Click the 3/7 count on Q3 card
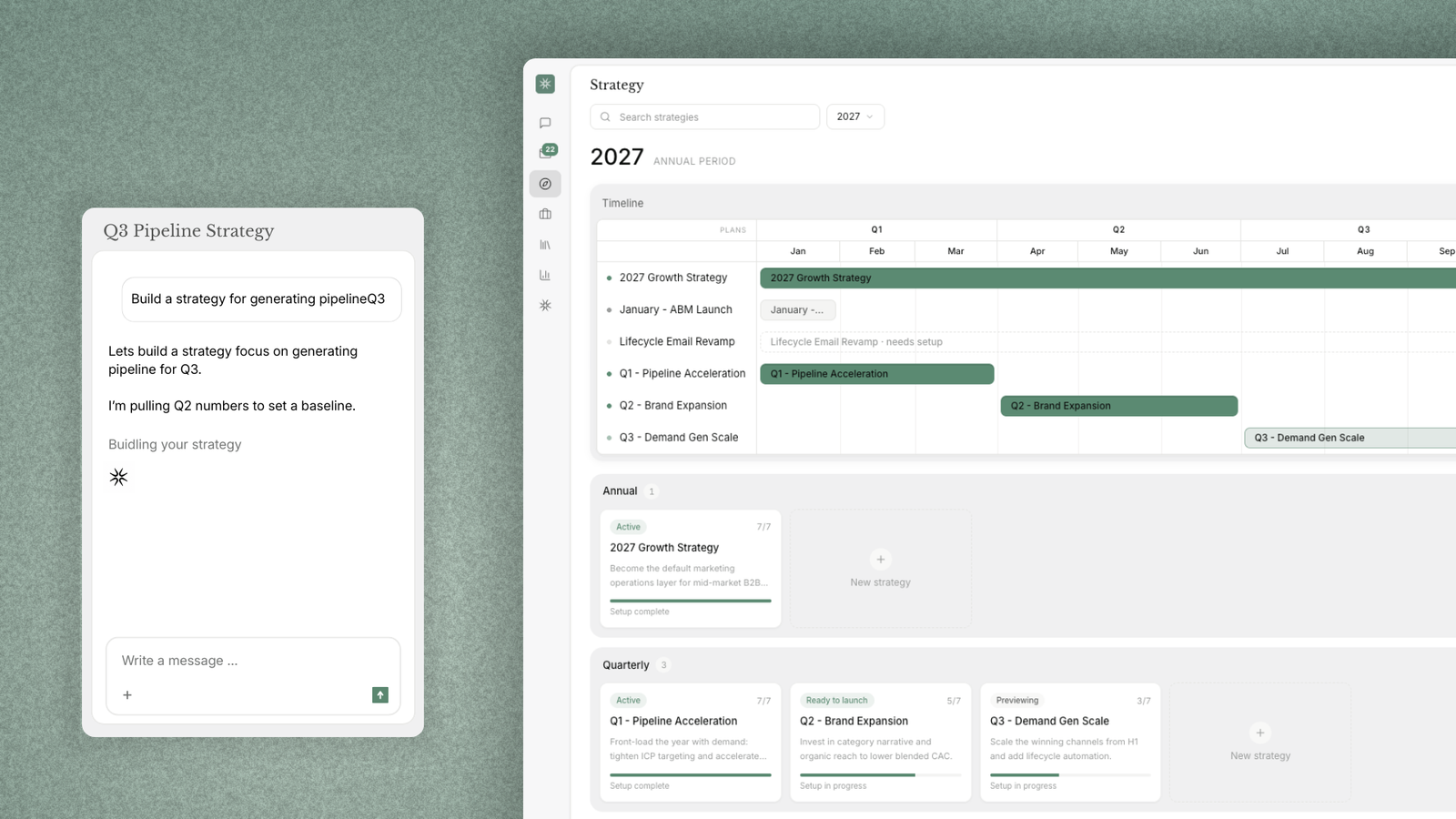This screenshot has height=819, width=1456. tap(1144, 701)
